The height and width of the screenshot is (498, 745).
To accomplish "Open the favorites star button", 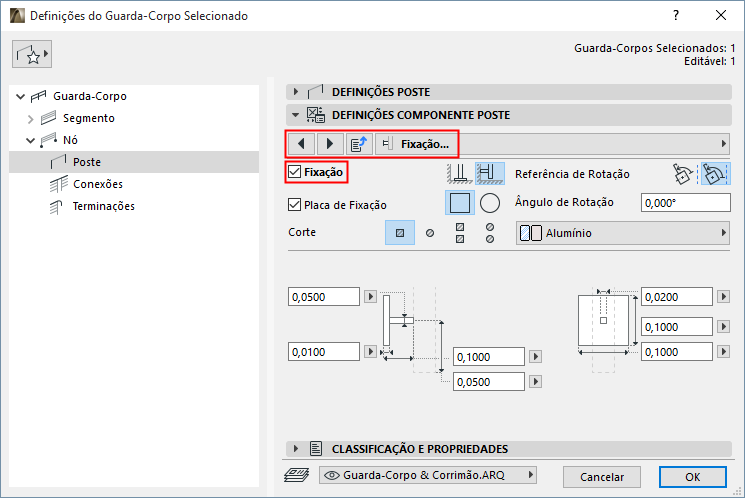I will coord(32,56).
